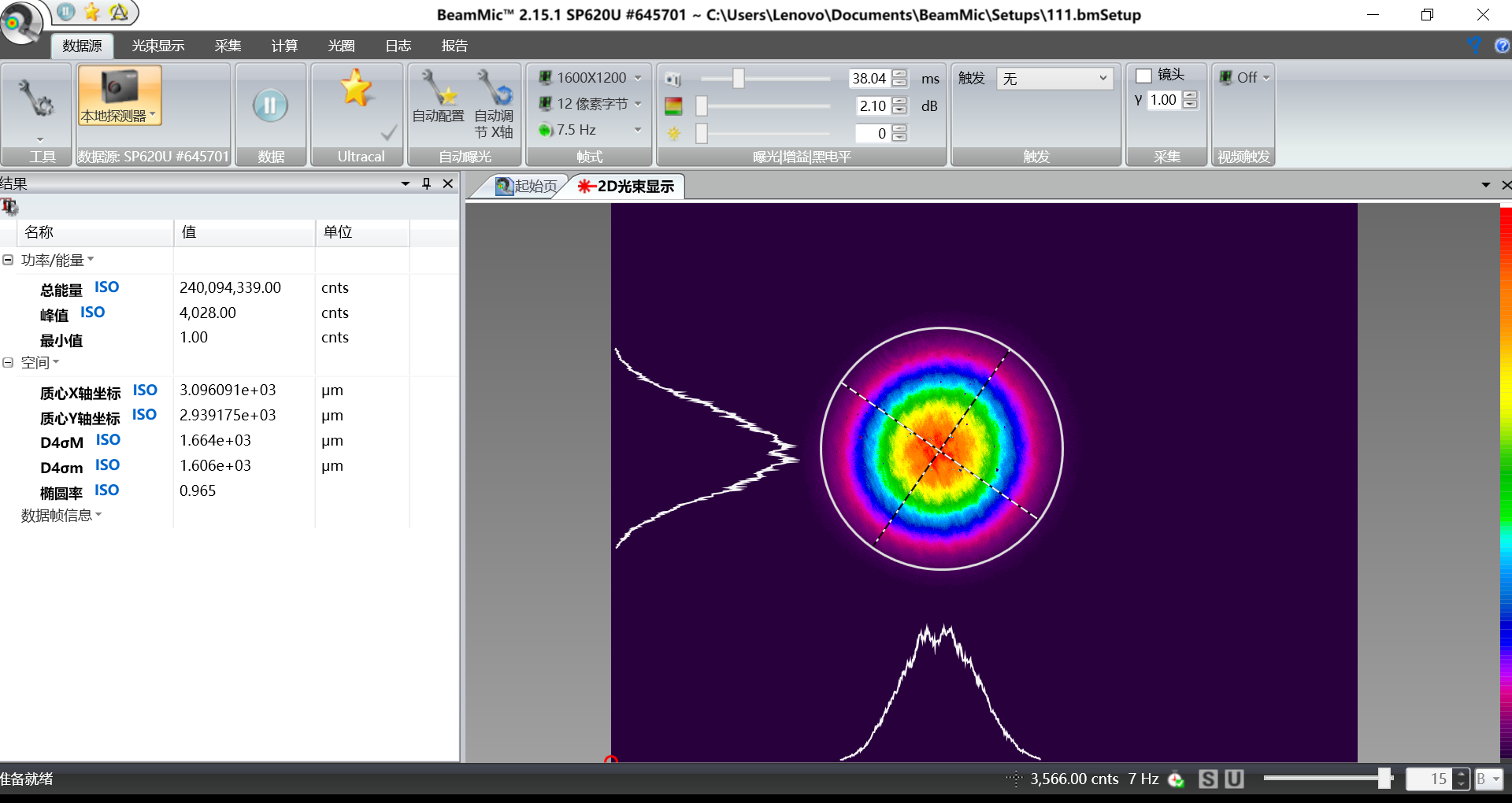1512x803 pixels.
Task: Click the gain dB value field
Action: (873, 106)
